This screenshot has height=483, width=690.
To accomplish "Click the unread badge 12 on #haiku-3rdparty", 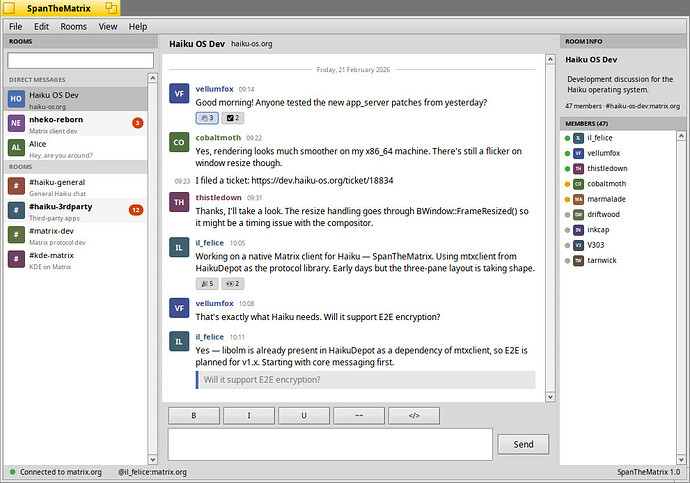I will pos(136,210).
